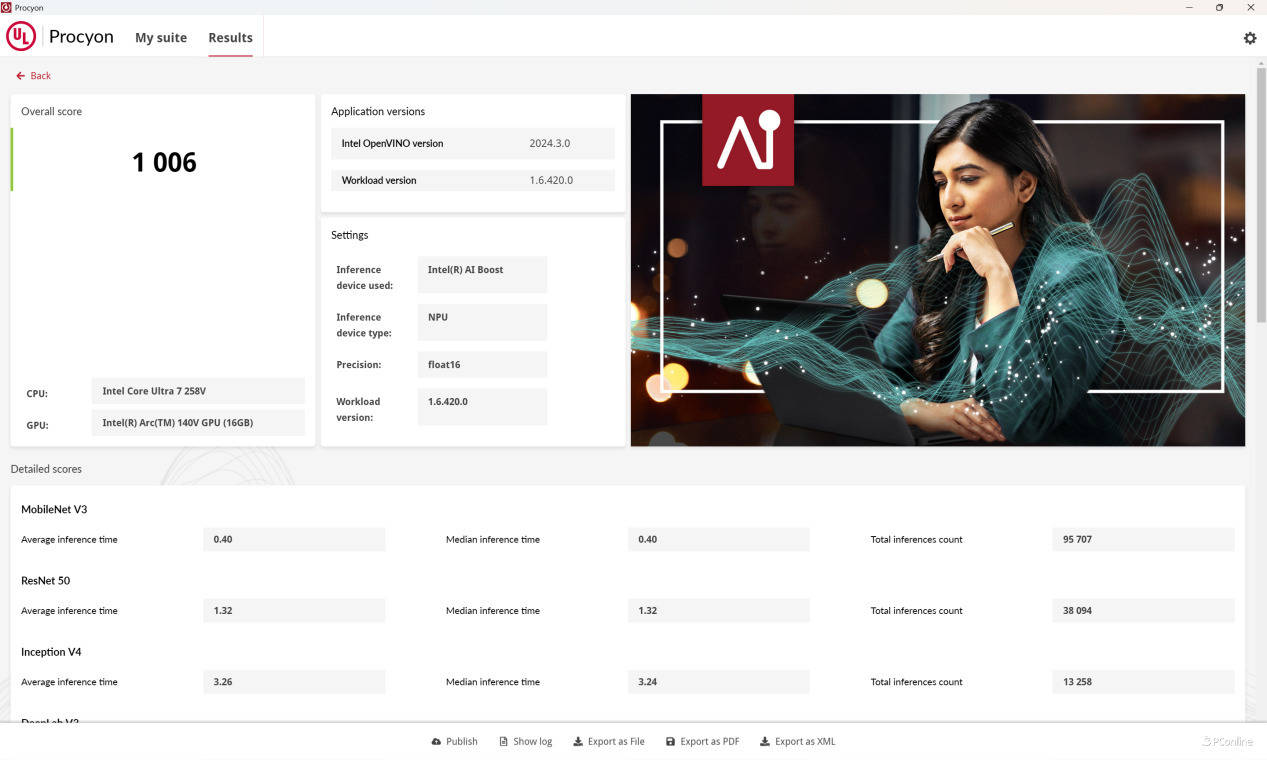Click the Publish cloud icon
The image size is (1267, 760).
[436, 742]
